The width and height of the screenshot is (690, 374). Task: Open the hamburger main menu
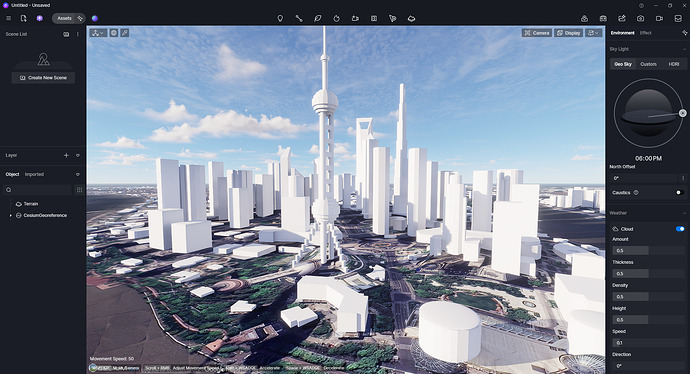[8, 18]
